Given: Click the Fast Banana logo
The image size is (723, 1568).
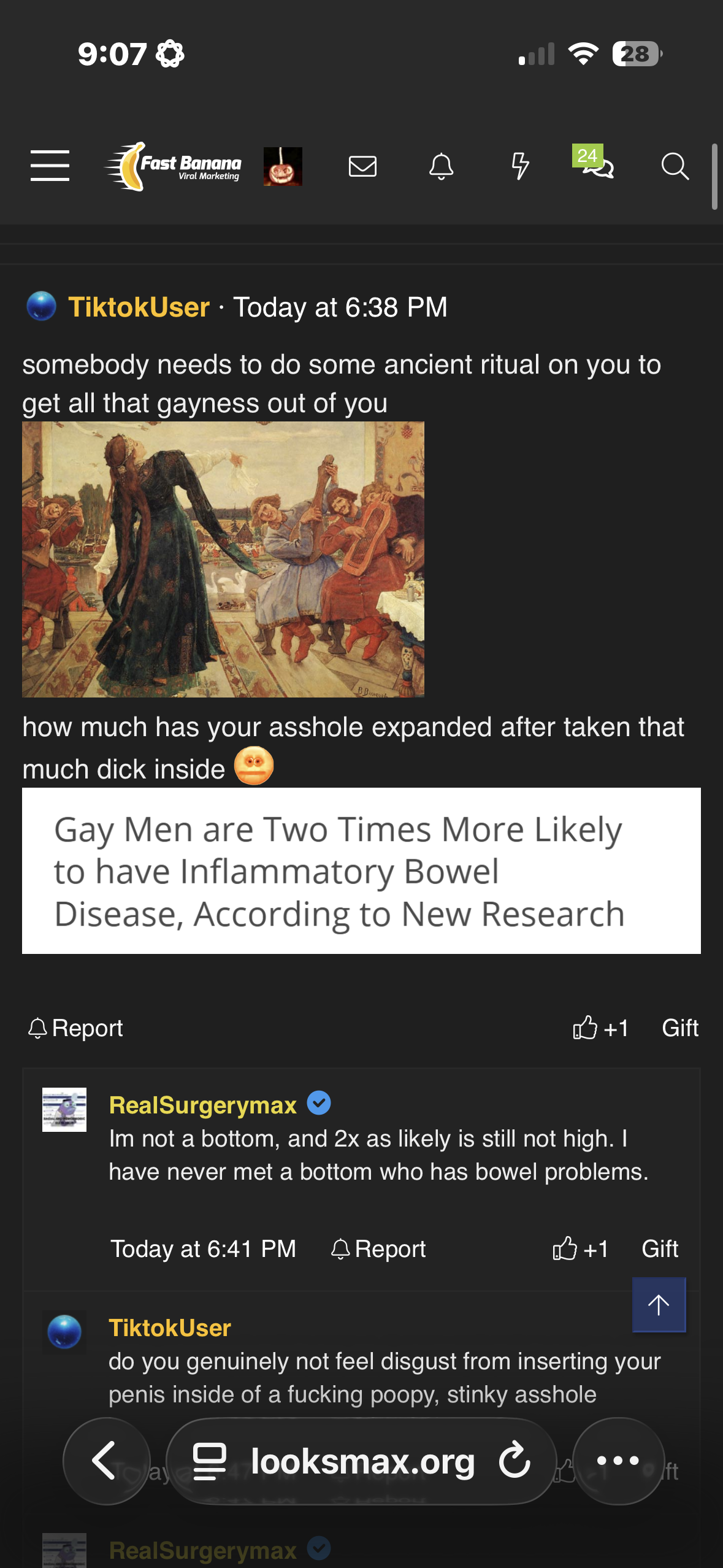Looking at the screenshot, I should [x=174, y=166].
